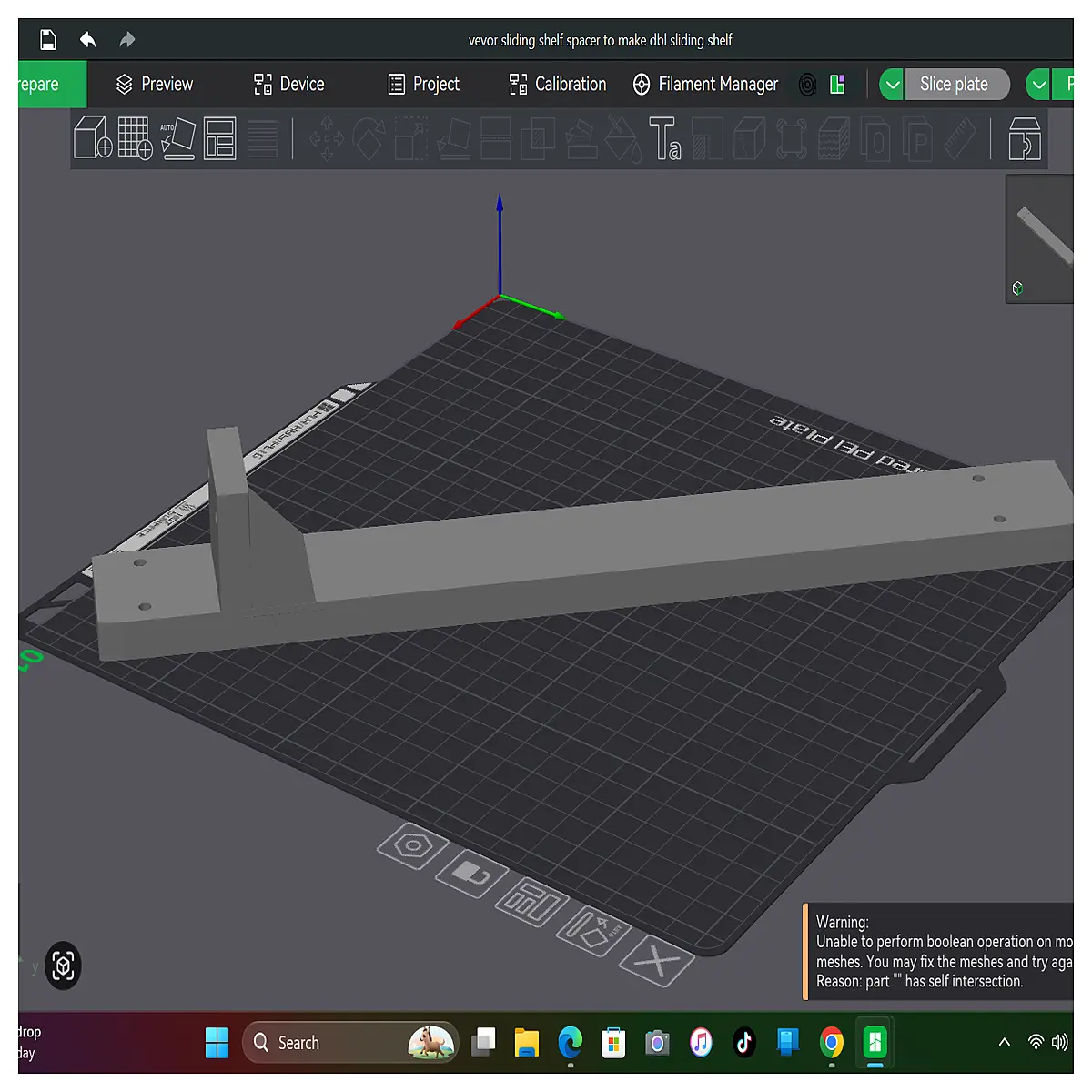This screenshot has width=1092, height=1092.
Task: Expand the Slice plate dropdown arrow
Action: pyautogui.click(x=892, y=85)
